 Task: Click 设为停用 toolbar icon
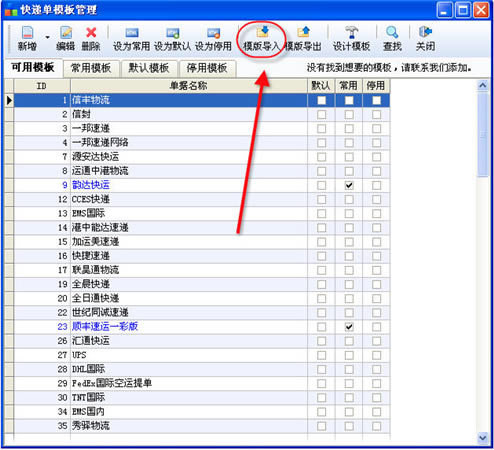pyautogui.click(x=213, y=33)
